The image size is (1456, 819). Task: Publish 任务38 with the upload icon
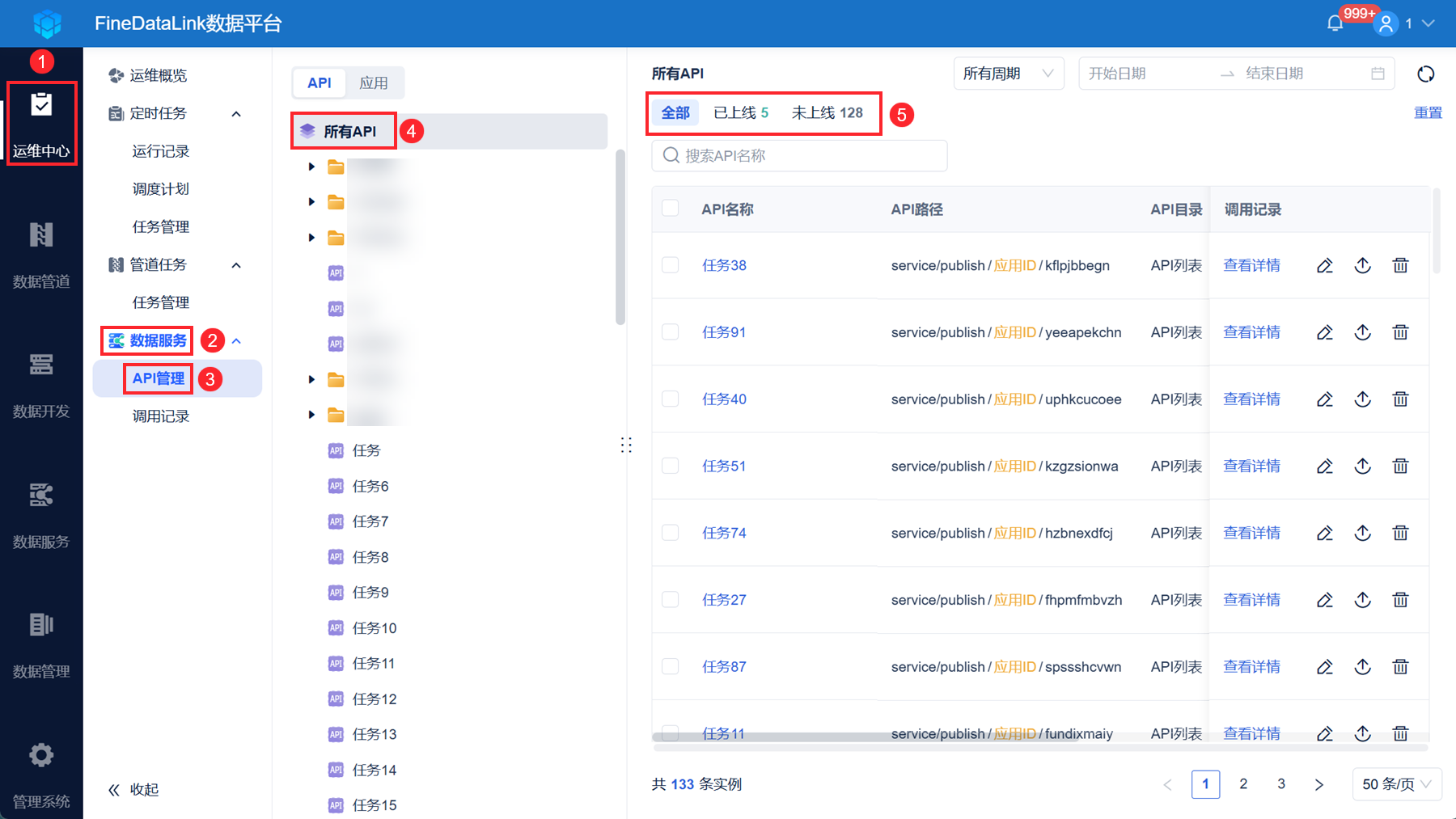[x=1363, y=265]
